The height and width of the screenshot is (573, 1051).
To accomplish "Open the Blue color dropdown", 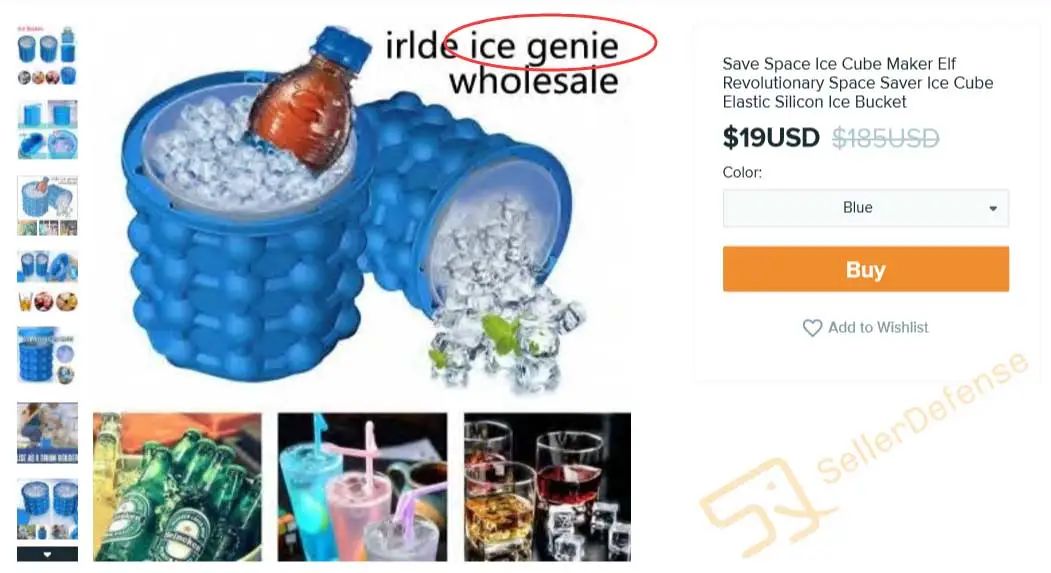I will (x=865, y=208).
